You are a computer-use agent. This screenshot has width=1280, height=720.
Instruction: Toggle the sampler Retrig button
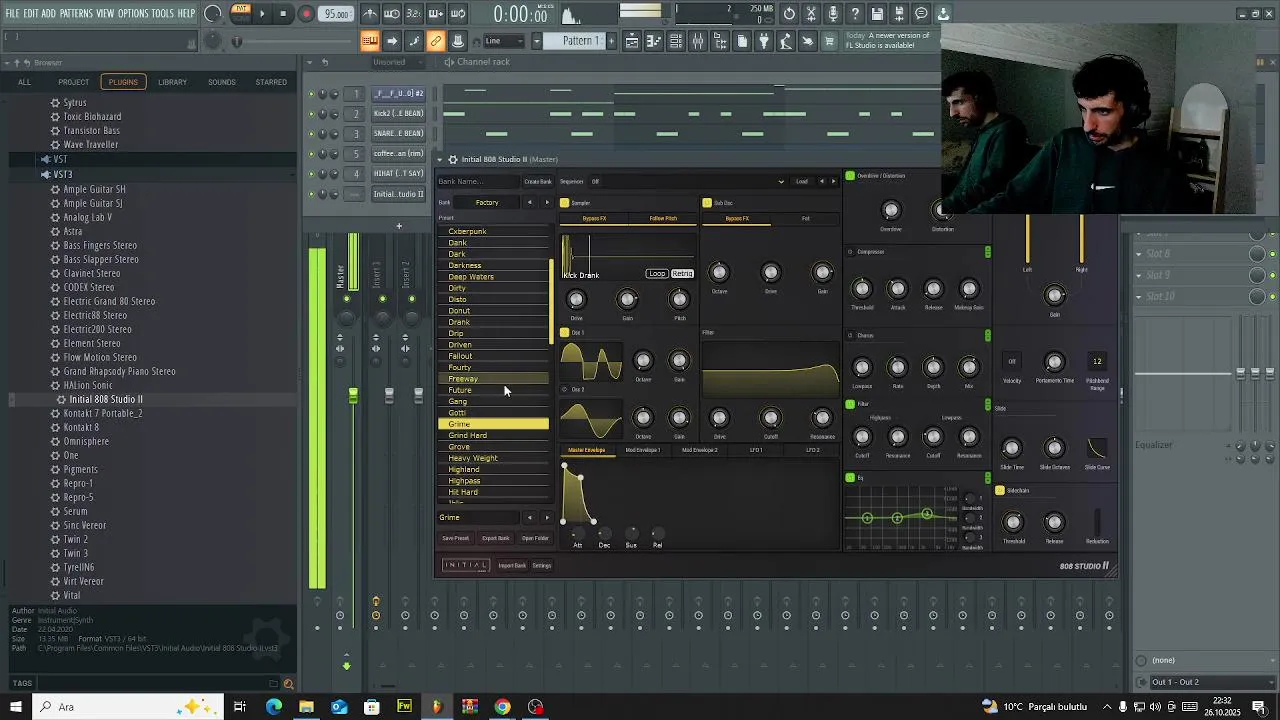click(682, 274)
